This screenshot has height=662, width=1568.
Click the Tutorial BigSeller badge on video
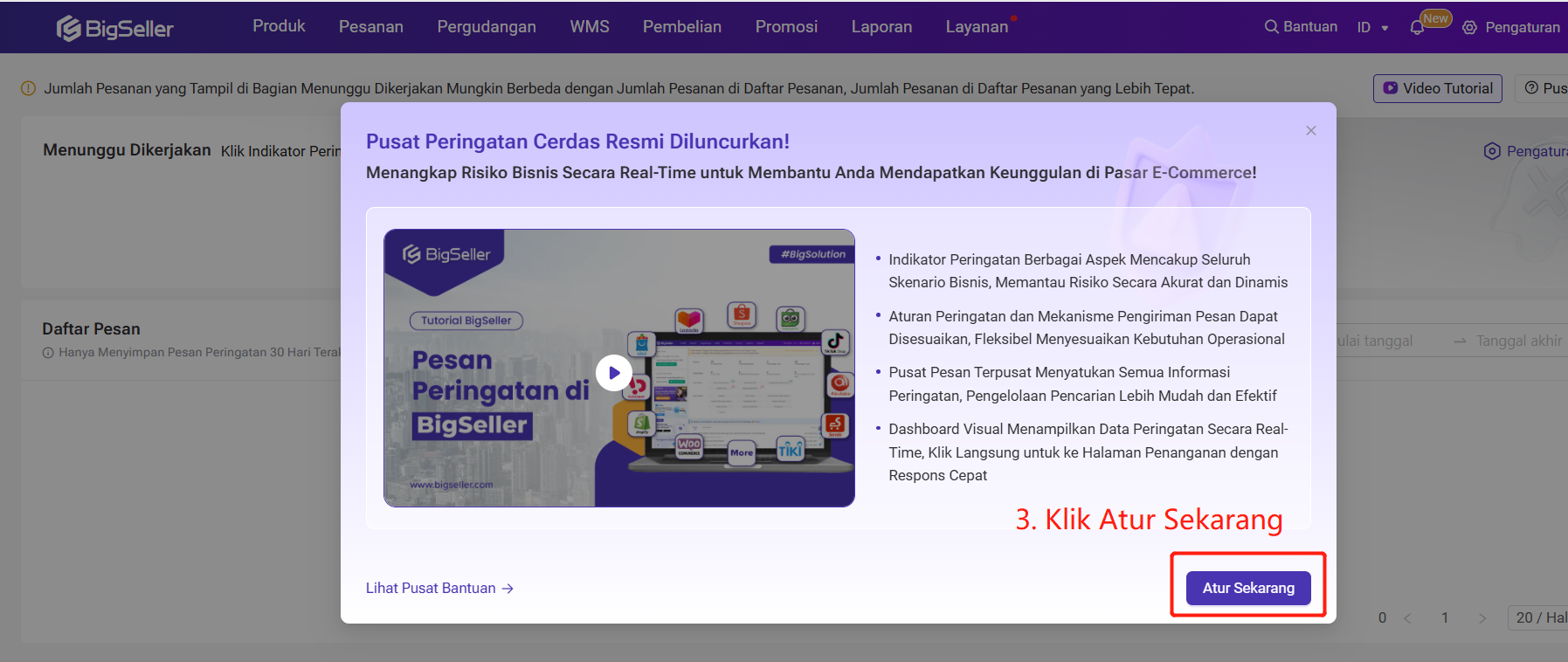point(466,321)
